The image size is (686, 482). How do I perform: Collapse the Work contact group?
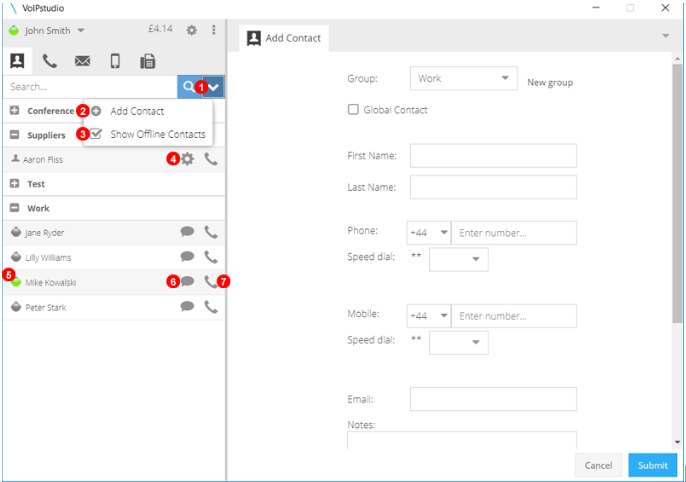click(x=16, y=208)
